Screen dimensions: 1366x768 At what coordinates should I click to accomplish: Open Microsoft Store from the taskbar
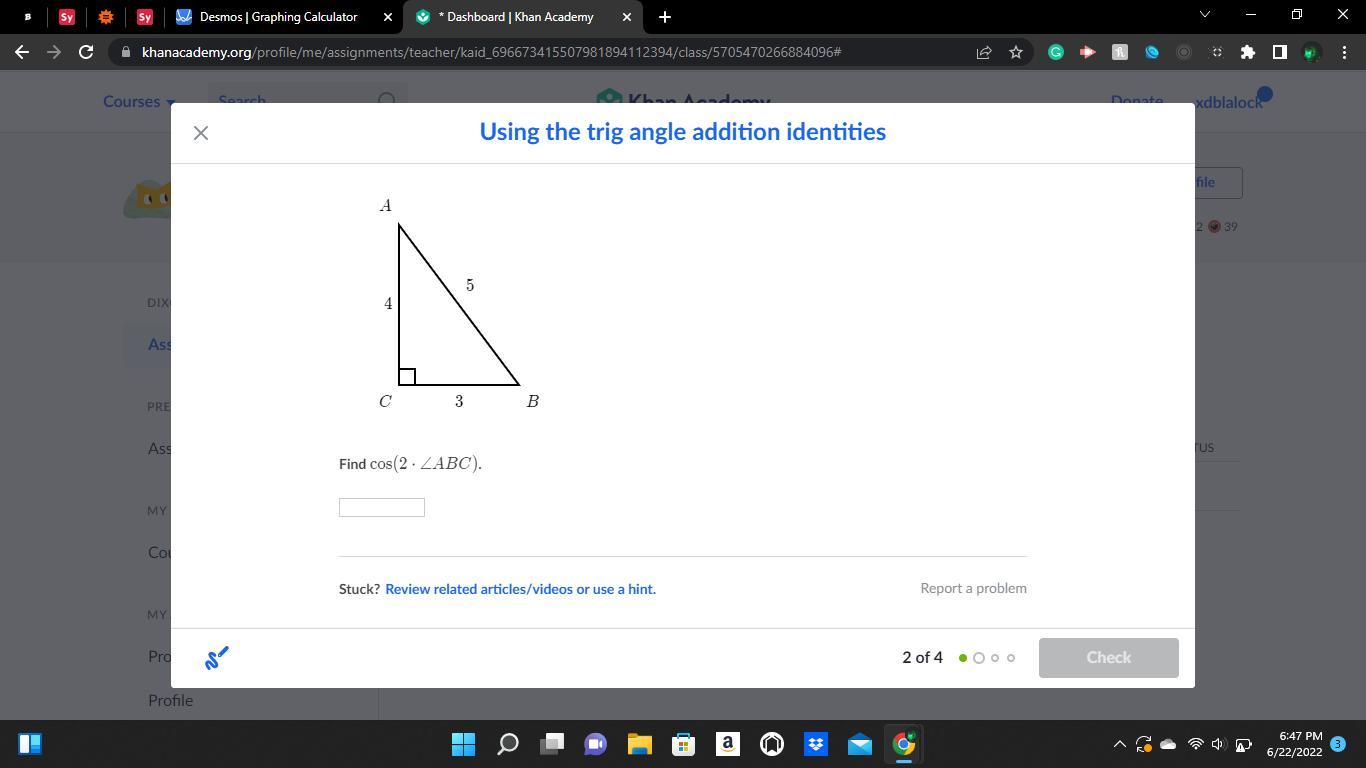pos(683,744)
